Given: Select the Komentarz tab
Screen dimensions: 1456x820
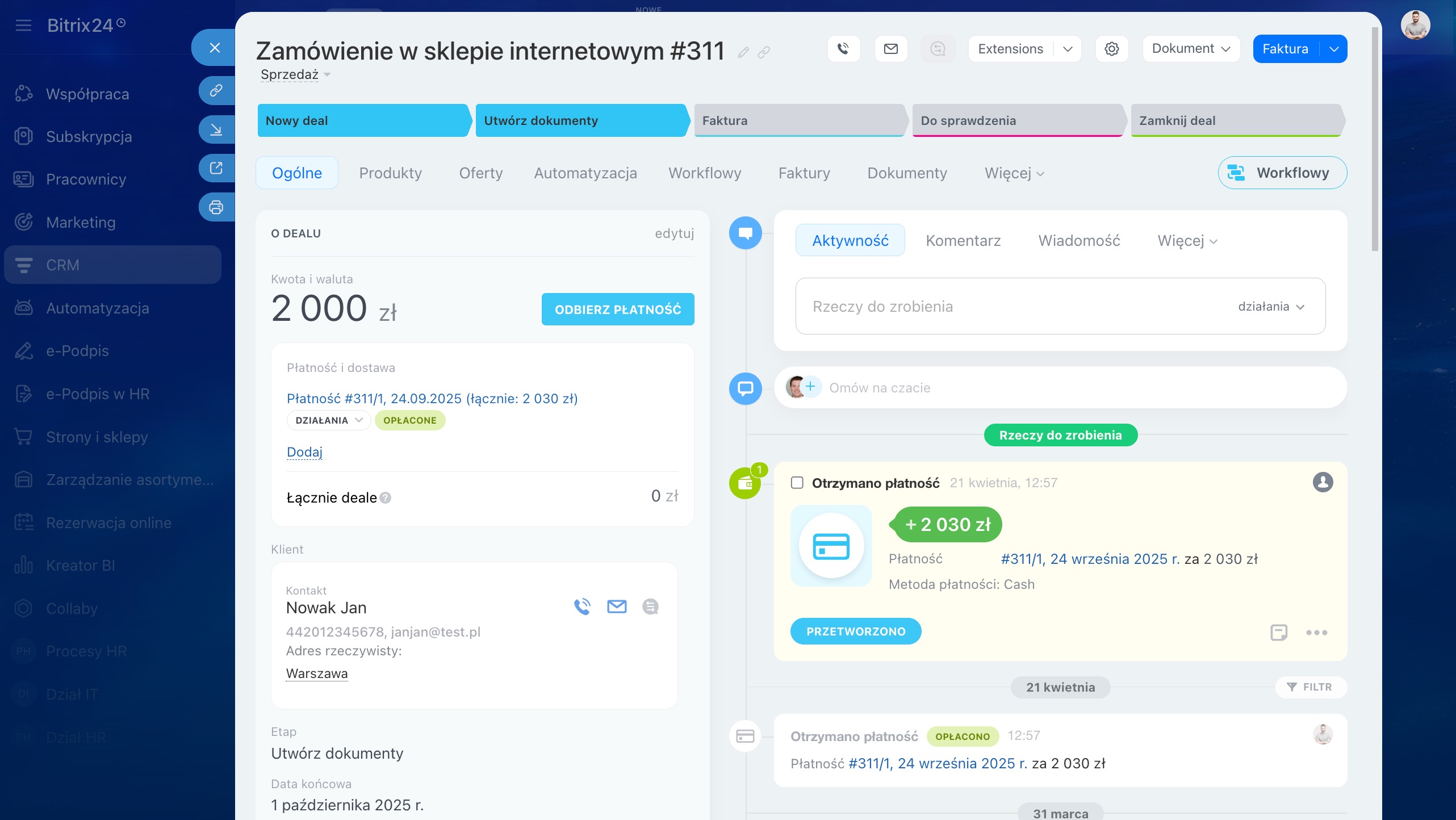Looking at the screenshot, I should point(963,240).
